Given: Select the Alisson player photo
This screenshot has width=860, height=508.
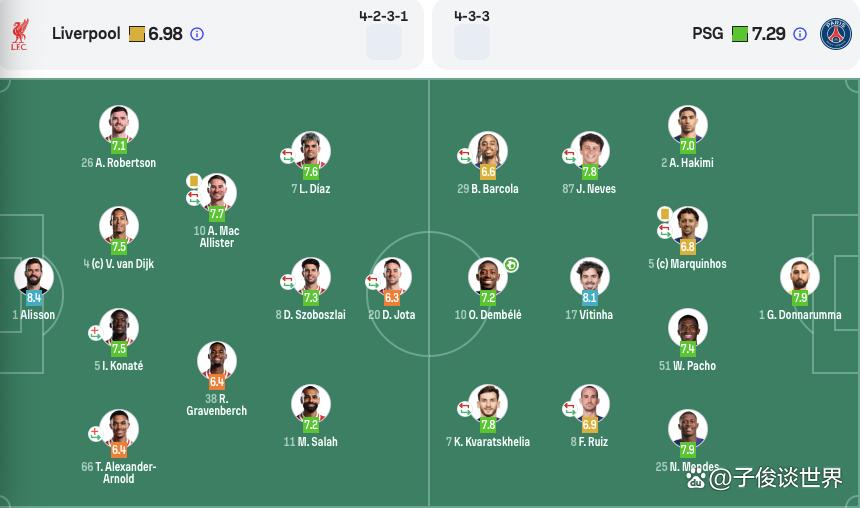Looking at the screenshot, I should [x=34, y=276].
